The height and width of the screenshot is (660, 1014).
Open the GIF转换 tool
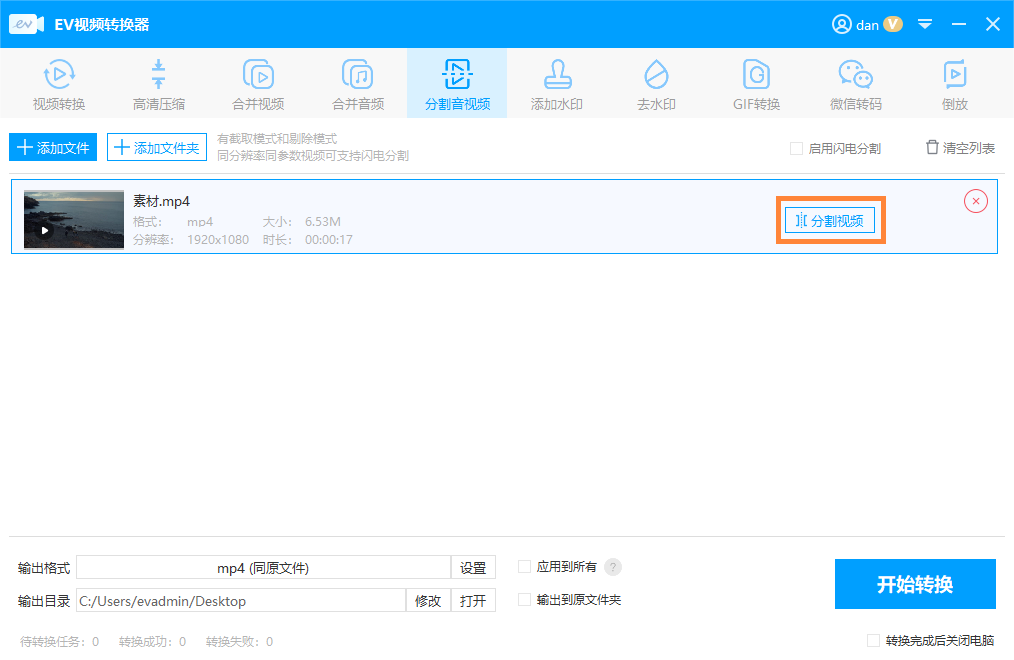point(755,84)
